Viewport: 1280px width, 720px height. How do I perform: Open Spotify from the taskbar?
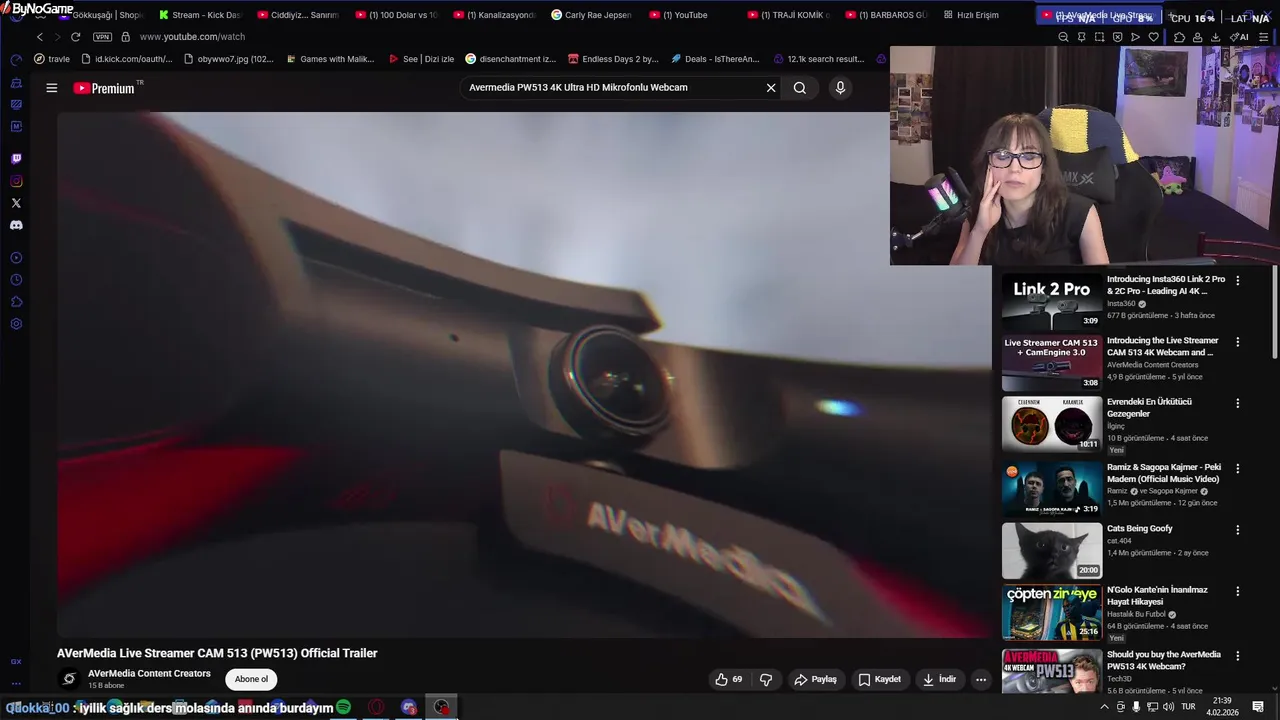click(x=343, y=707)
